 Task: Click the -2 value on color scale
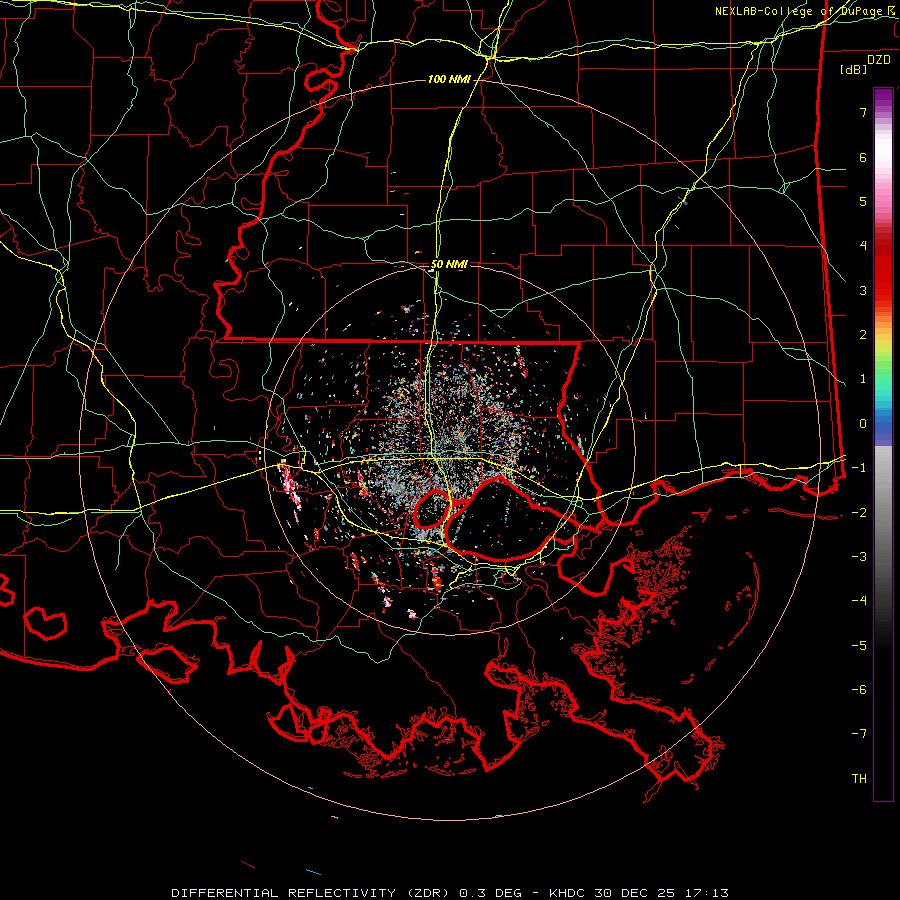[859, 513]
